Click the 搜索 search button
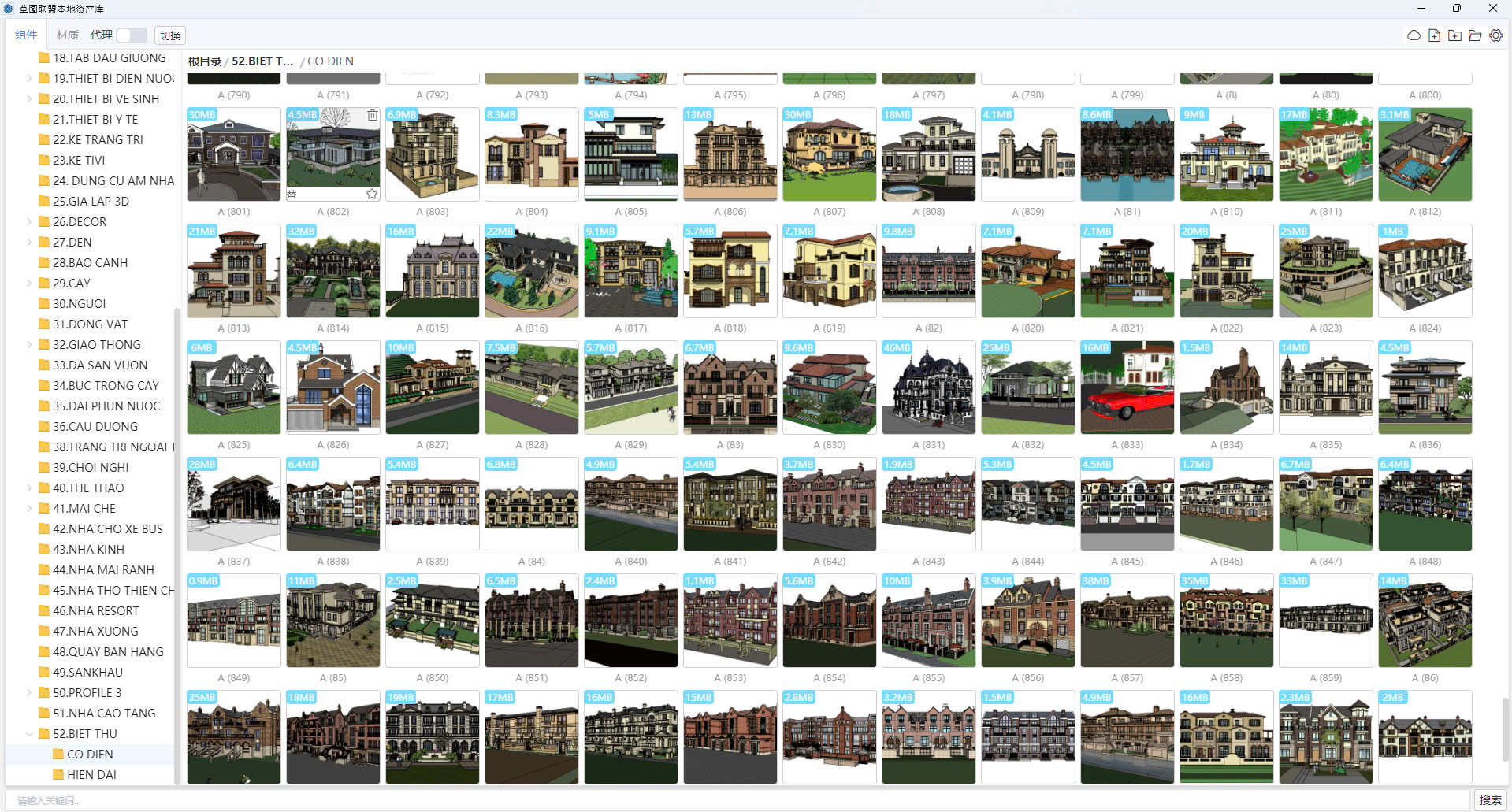Viewport: 1512px width, 812px height. pyautogui.click(x=1490, y=800)
